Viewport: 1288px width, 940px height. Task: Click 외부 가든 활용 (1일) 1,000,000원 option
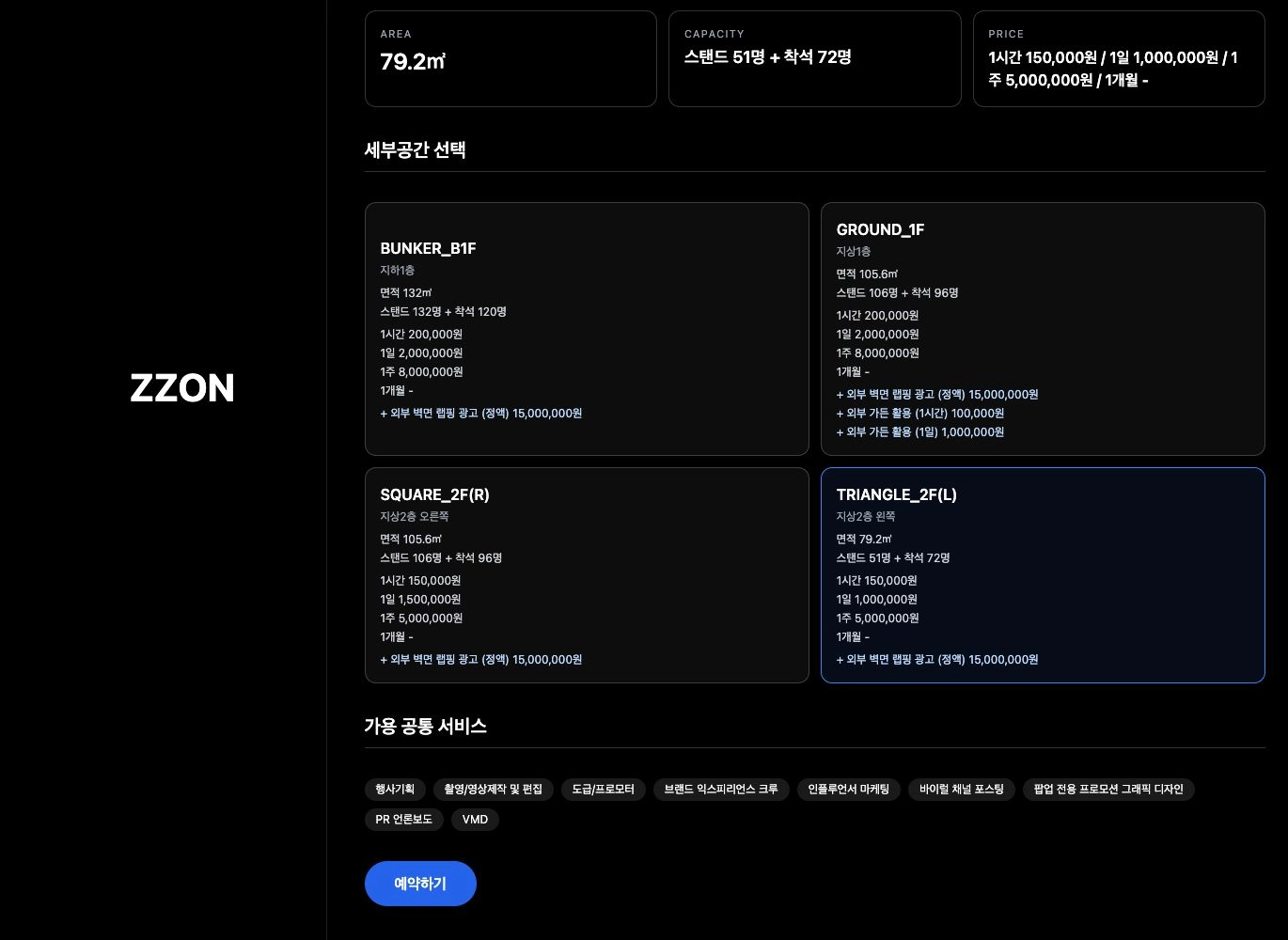point(920,432)
